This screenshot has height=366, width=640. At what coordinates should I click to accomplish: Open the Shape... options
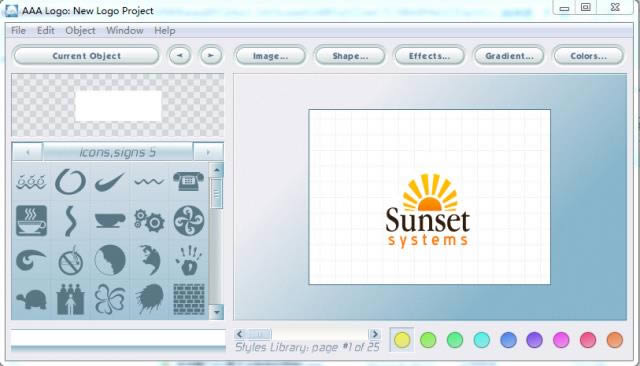(350, 56)
